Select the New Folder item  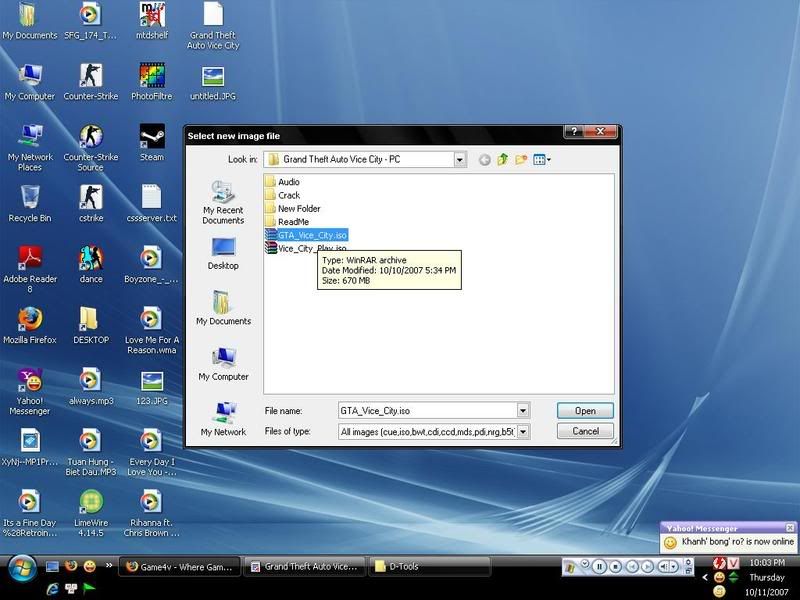pos(293,208)
